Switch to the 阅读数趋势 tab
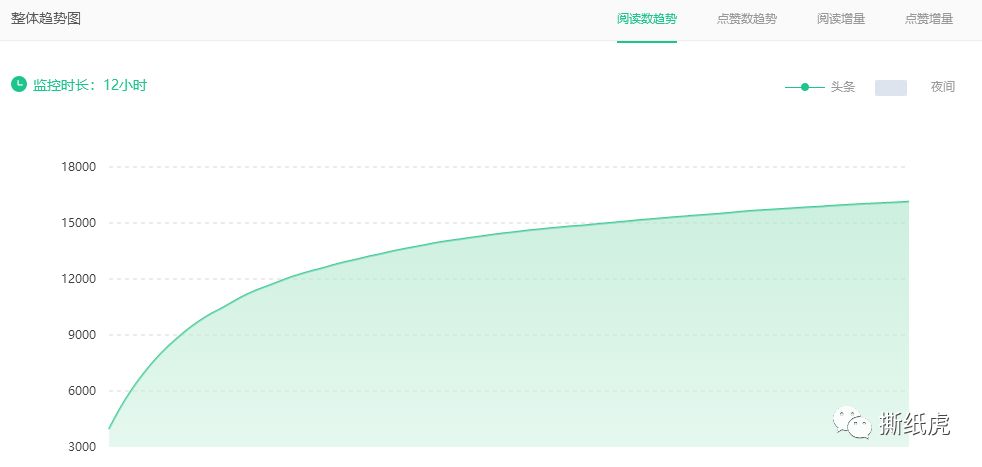The width and height of the screenshot is (982, 467). (646, 19)
